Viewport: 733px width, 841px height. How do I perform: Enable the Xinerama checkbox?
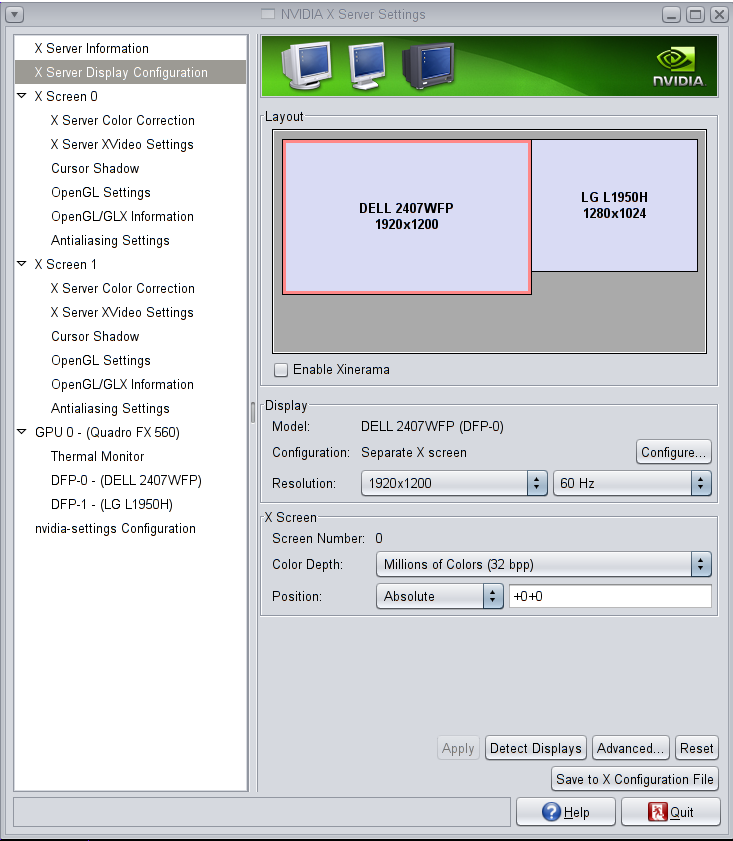click(281, 370)
